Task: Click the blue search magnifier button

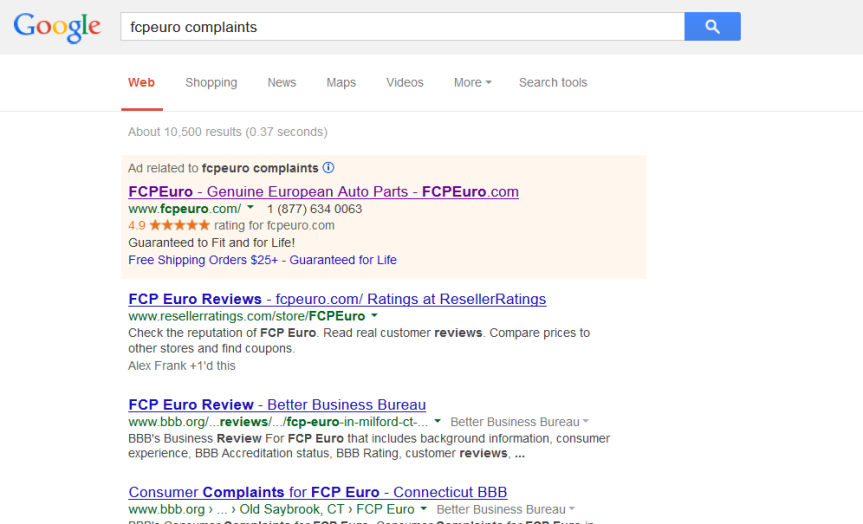Action: click(x=712, y=27)
